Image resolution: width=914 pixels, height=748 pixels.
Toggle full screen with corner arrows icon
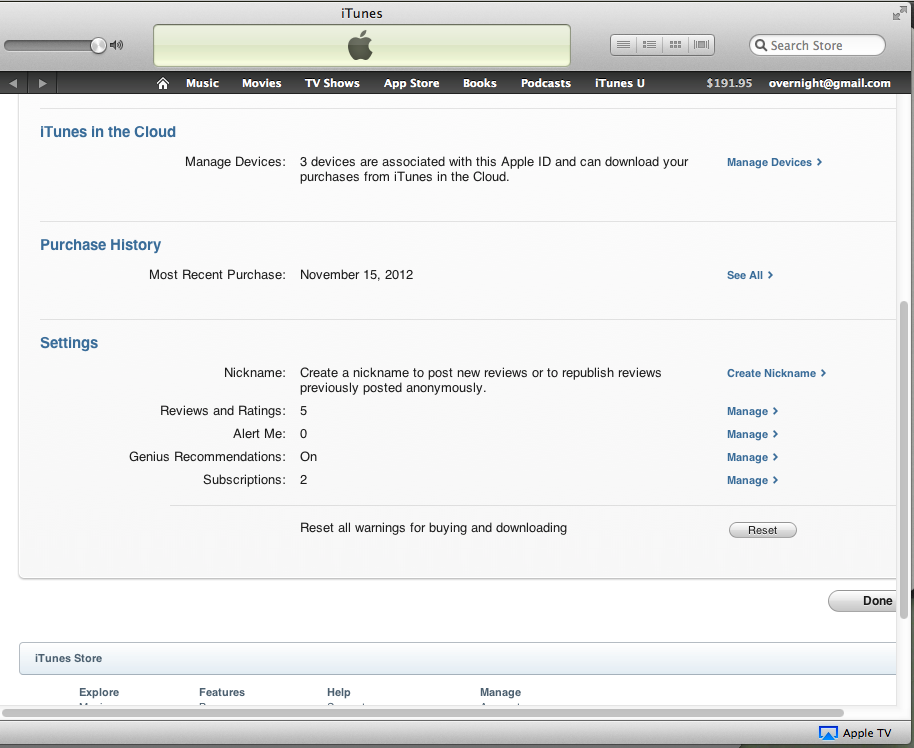click(899, 13)
